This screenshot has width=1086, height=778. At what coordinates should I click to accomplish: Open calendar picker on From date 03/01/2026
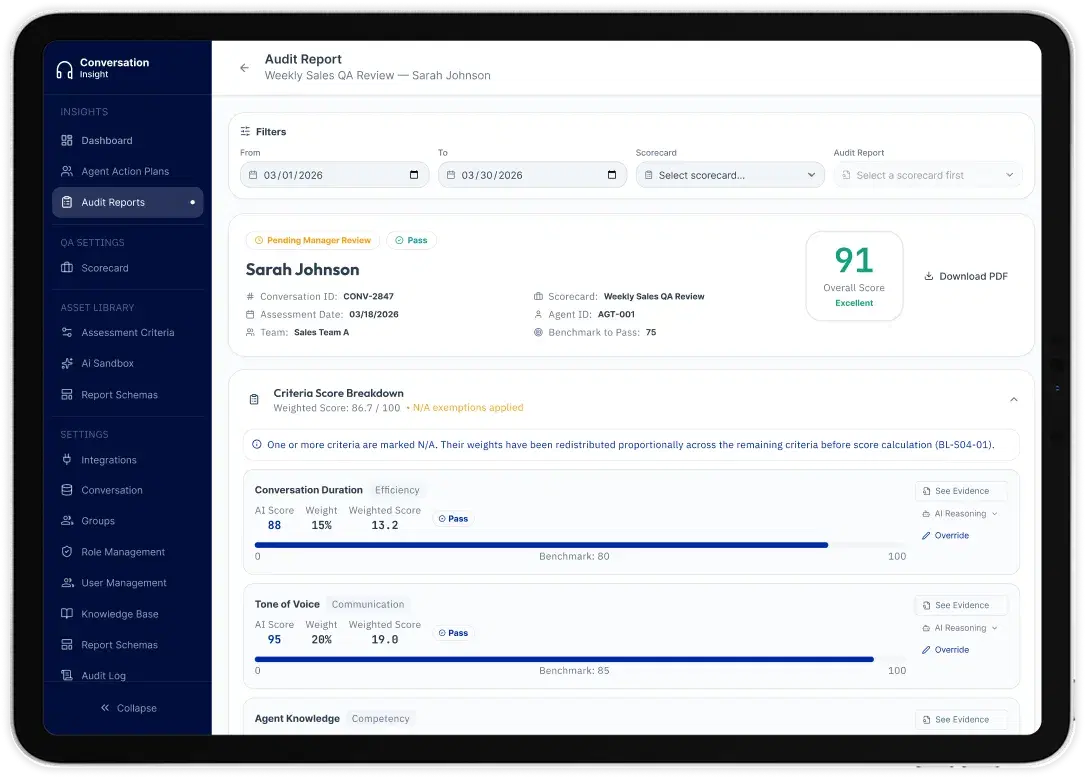tap(413, 175)
